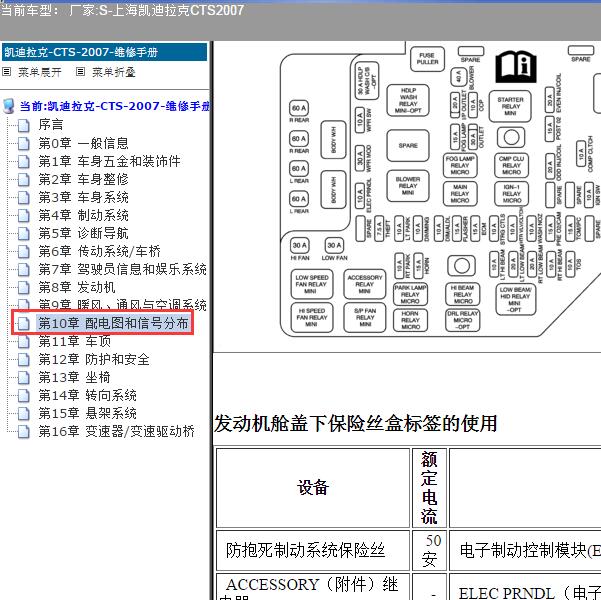601x600 pixels.
Task: Open 第0章 一般信息
Action: click(x=83, y=143)
